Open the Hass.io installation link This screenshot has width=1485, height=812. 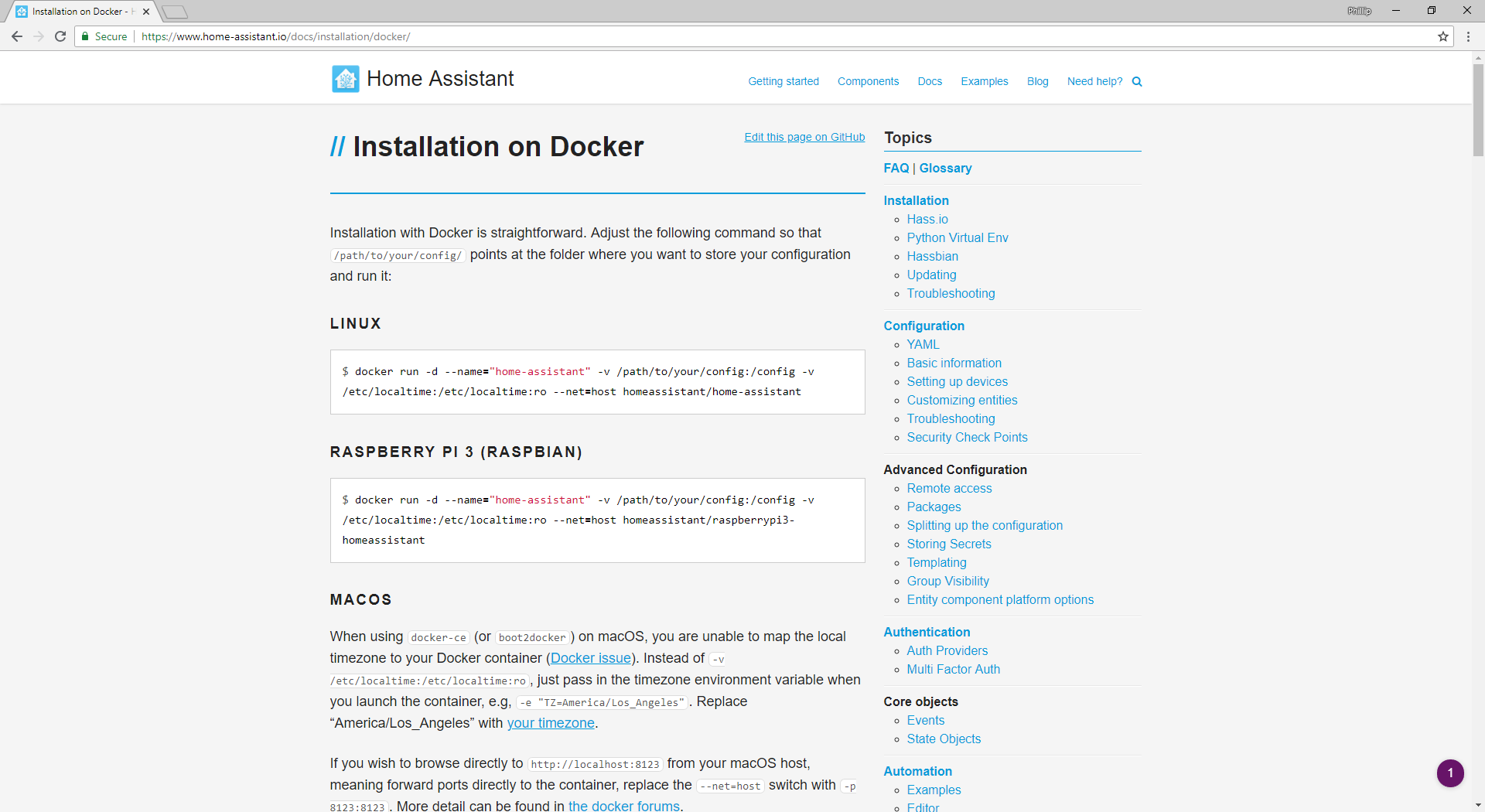click(927, 219)
